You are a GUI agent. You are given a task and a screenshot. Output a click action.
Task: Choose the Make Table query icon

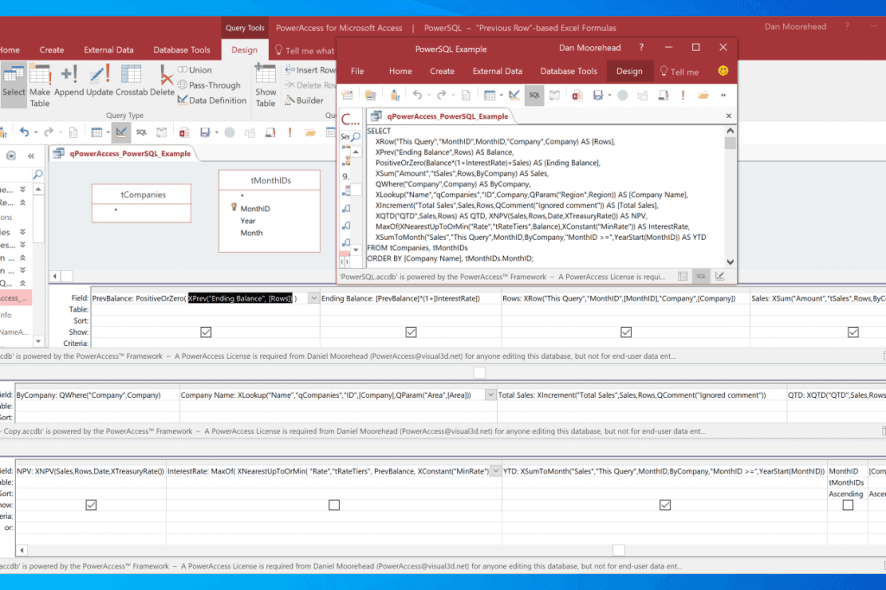(x=40, y=85)
